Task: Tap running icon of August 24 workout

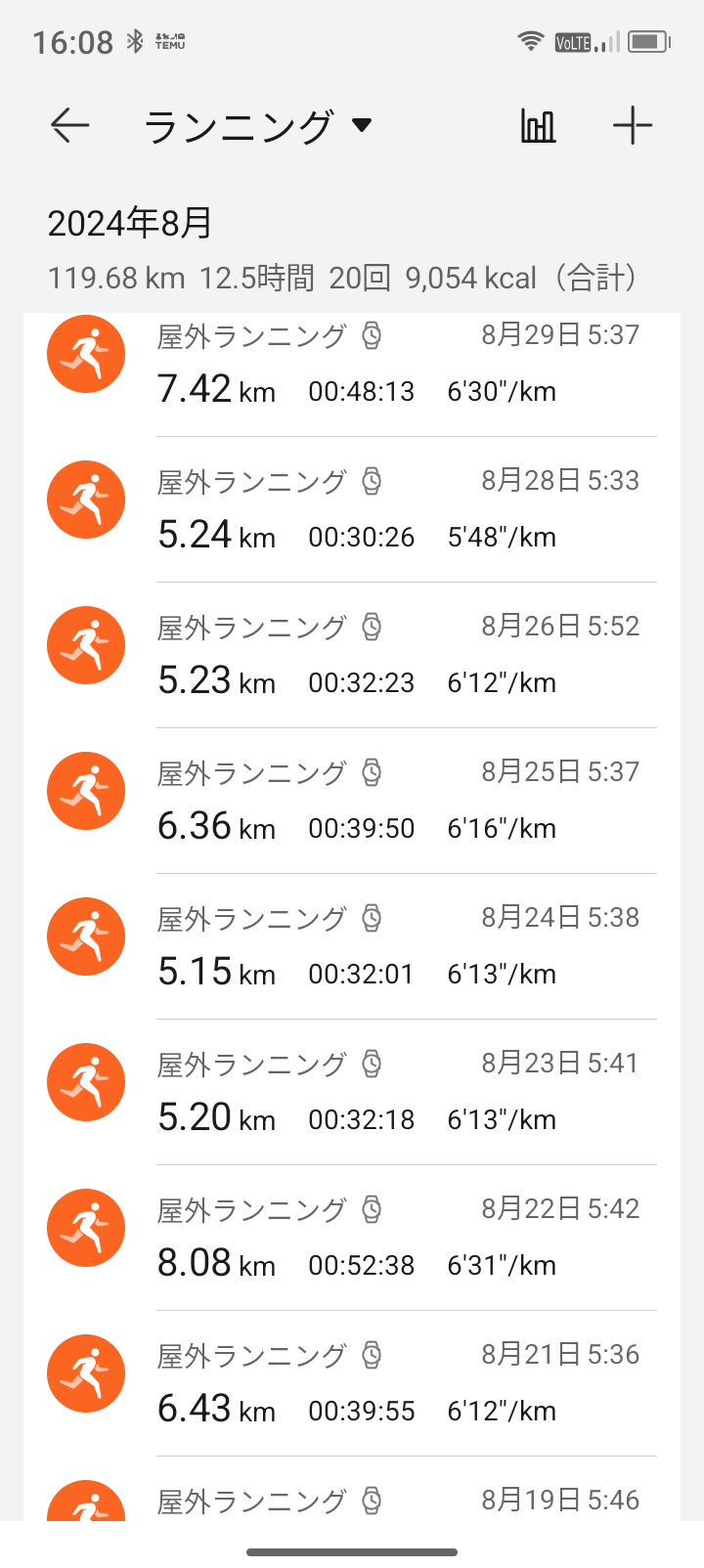Action: point(86,936)
